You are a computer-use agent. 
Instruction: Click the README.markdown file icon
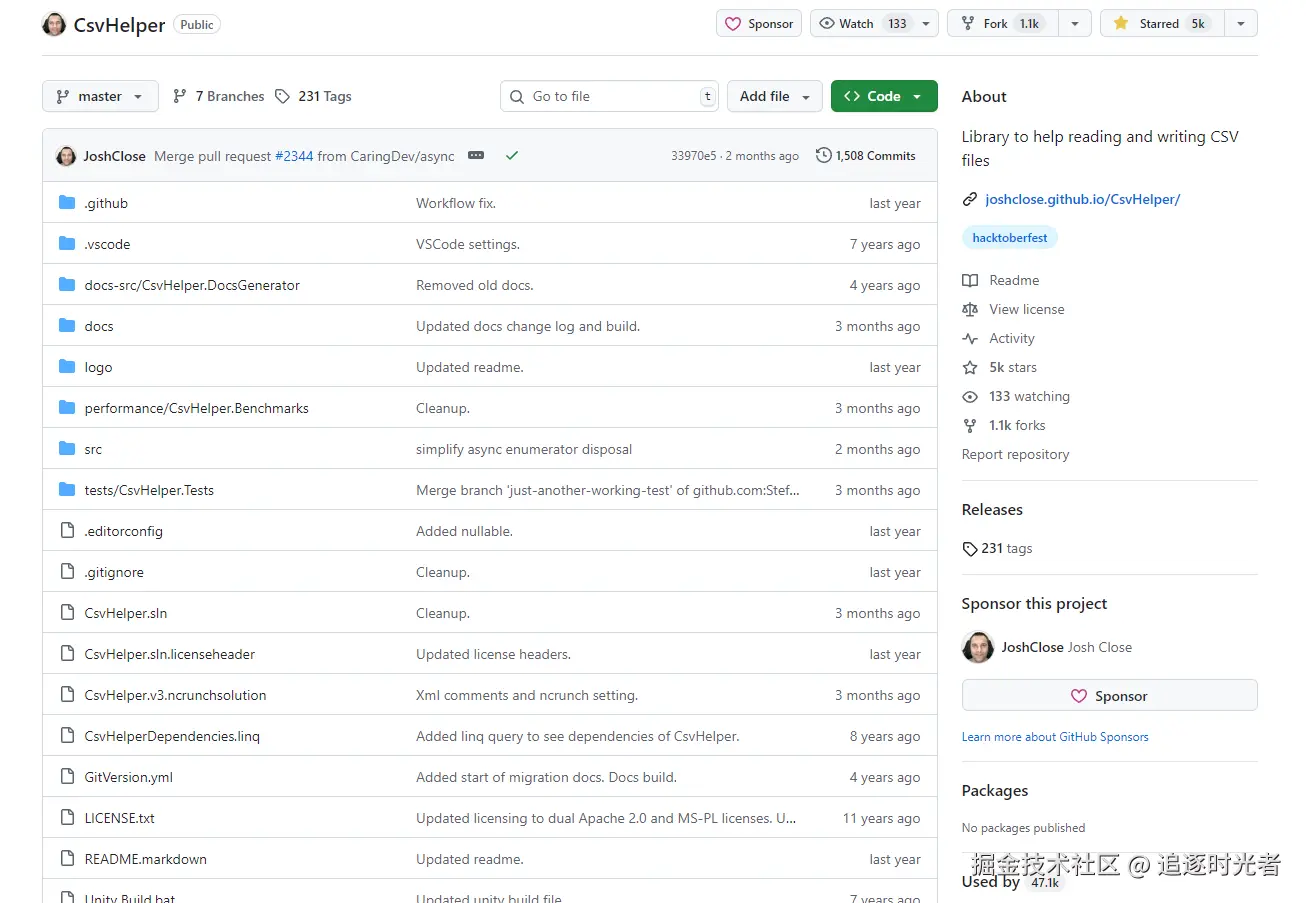click(x=67, y=859)
